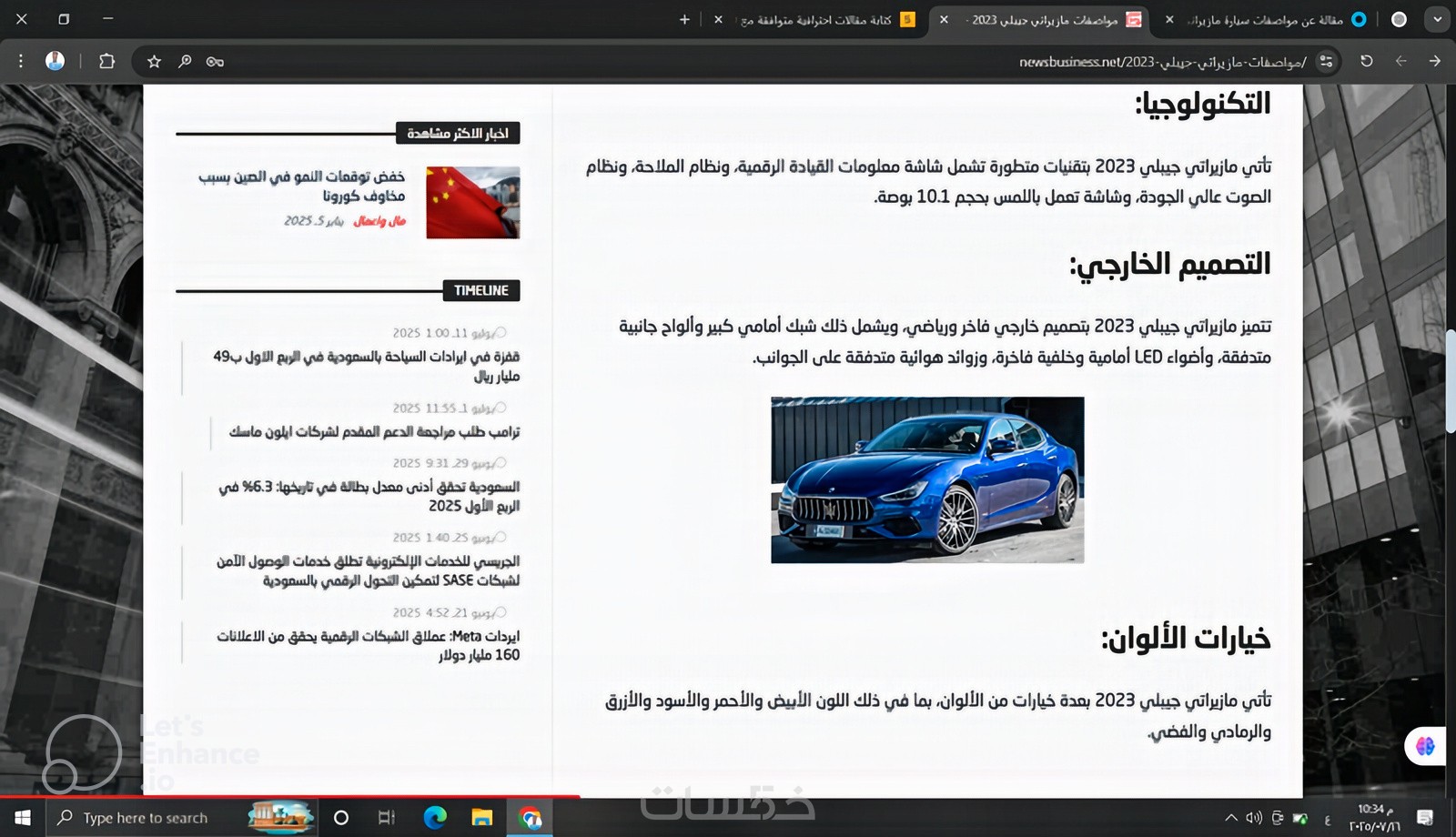Open Cortana circle icon on taskbar
Viewport: 1456px width, 837px height.
(341, 818)
